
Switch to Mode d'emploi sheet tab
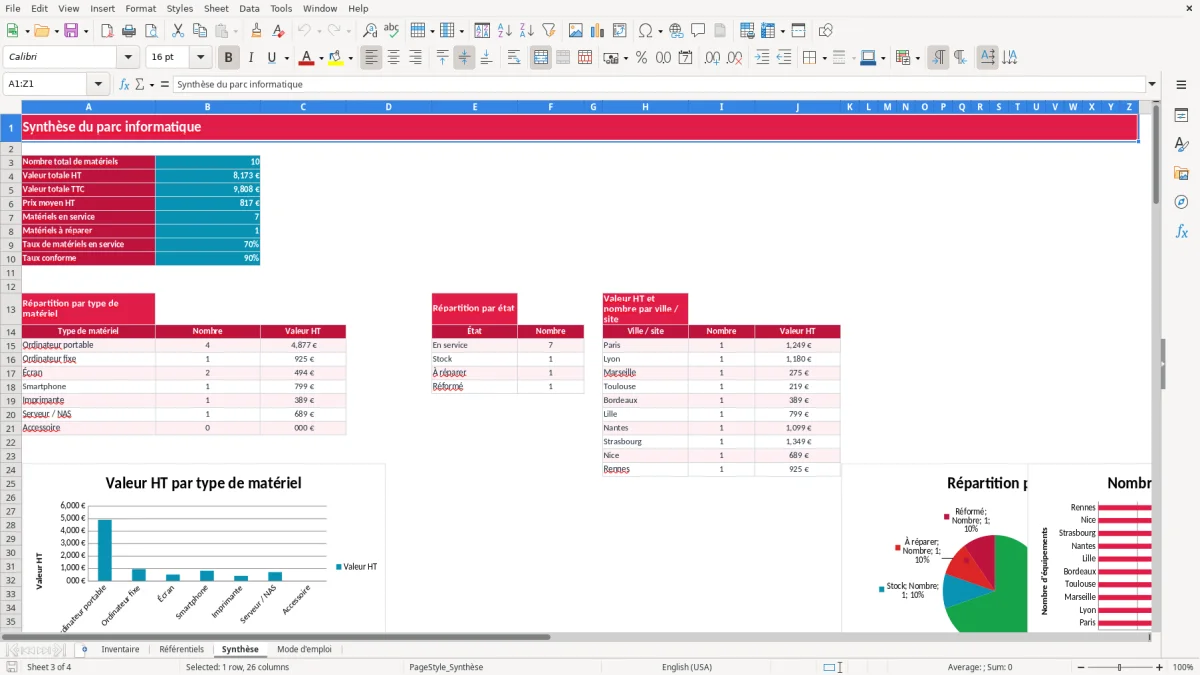click(304, 649)
